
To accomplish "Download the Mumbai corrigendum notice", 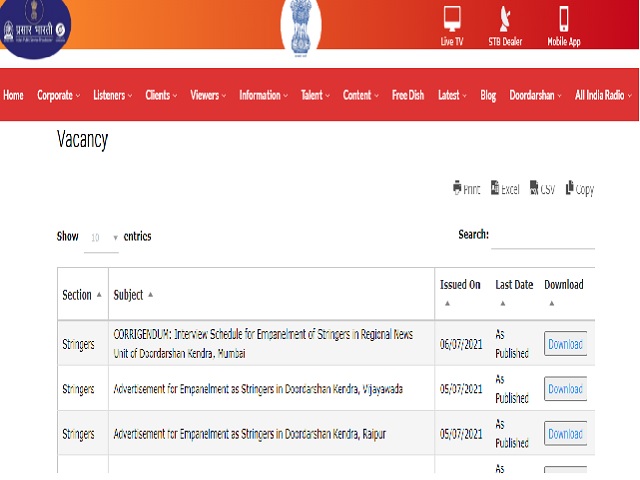I will pyautogui.click(x=565, y=344).
